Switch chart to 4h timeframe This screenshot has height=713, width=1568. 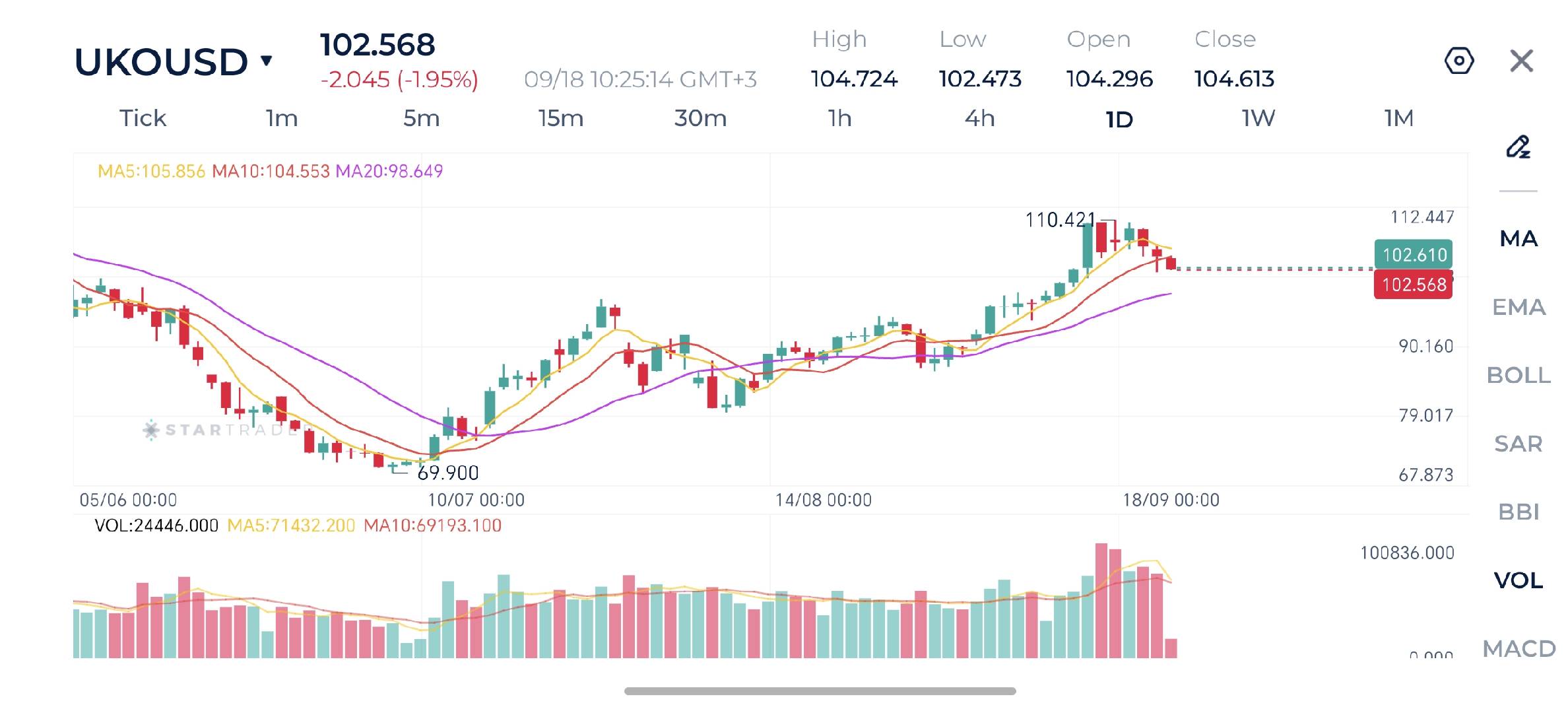(x=979, y=118)
